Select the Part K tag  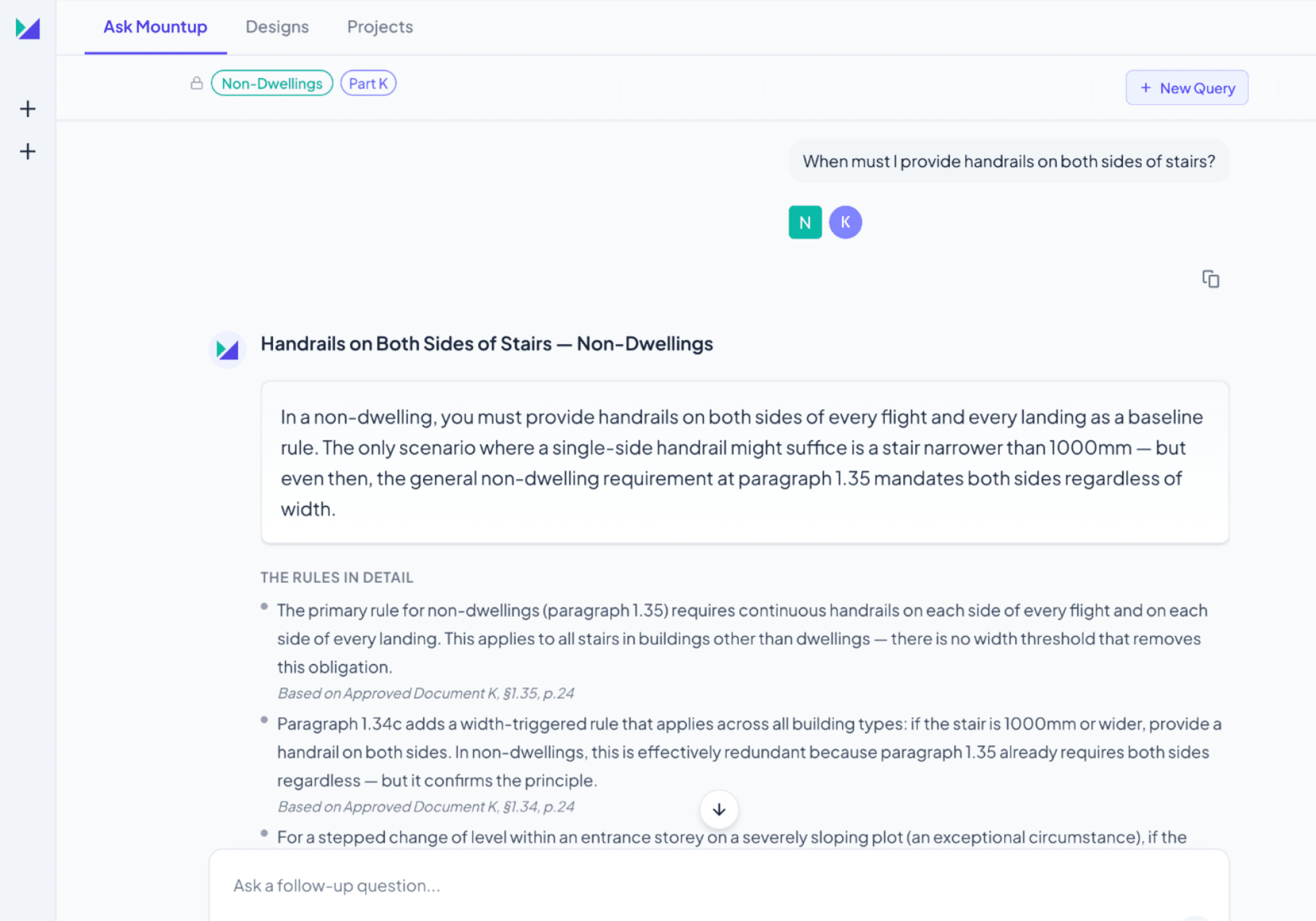point(368,84)
